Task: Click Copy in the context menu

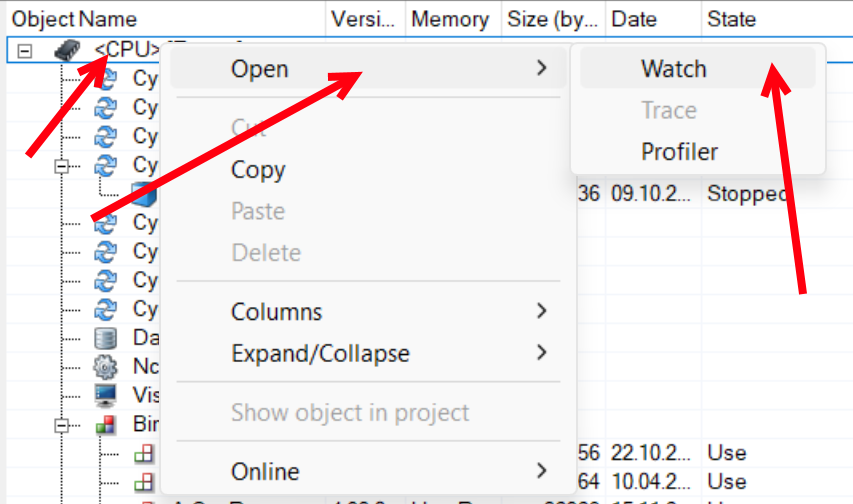Action: point(258,170)
